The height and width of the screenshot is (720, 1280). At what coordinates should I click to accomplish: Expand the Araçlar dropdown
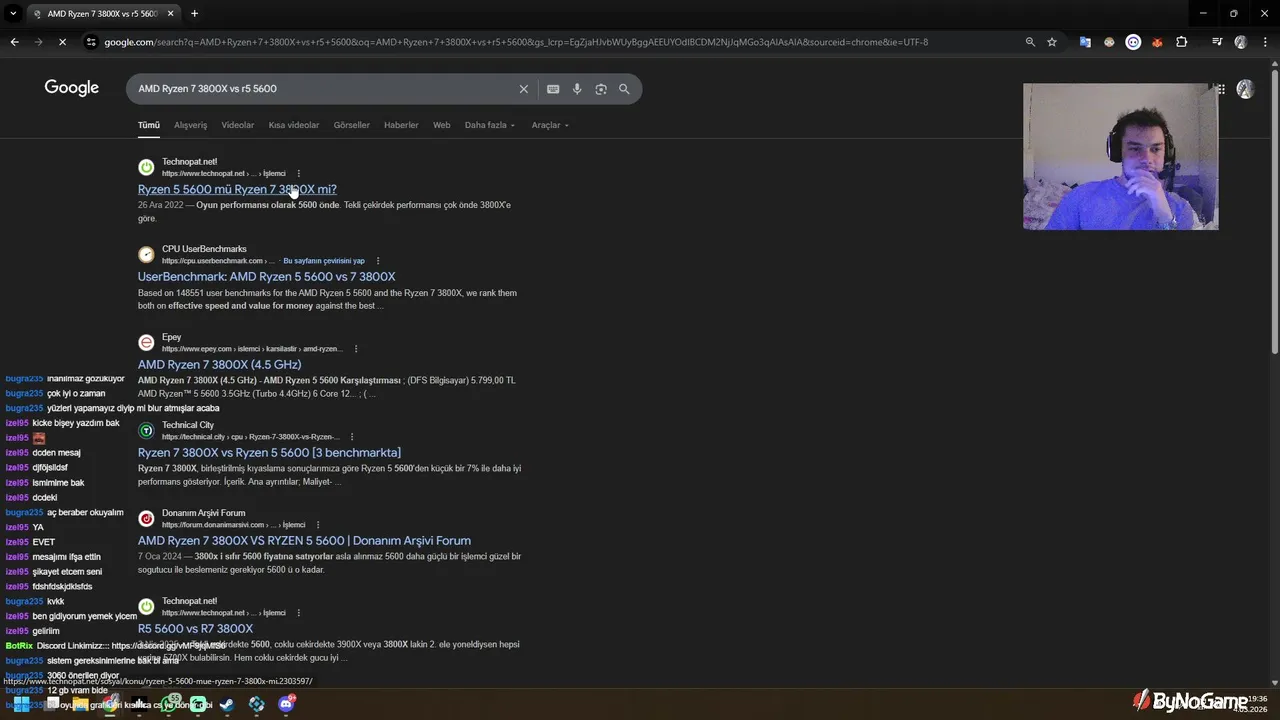pyautogui.click(x=550, y=125)
